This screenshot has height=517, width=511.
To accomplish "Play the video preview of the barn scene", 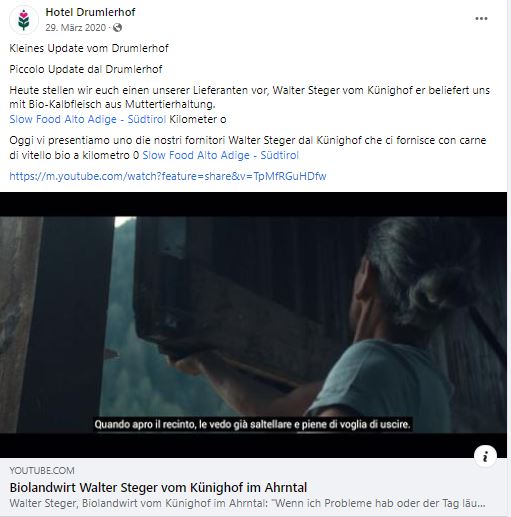I will 253,325.
